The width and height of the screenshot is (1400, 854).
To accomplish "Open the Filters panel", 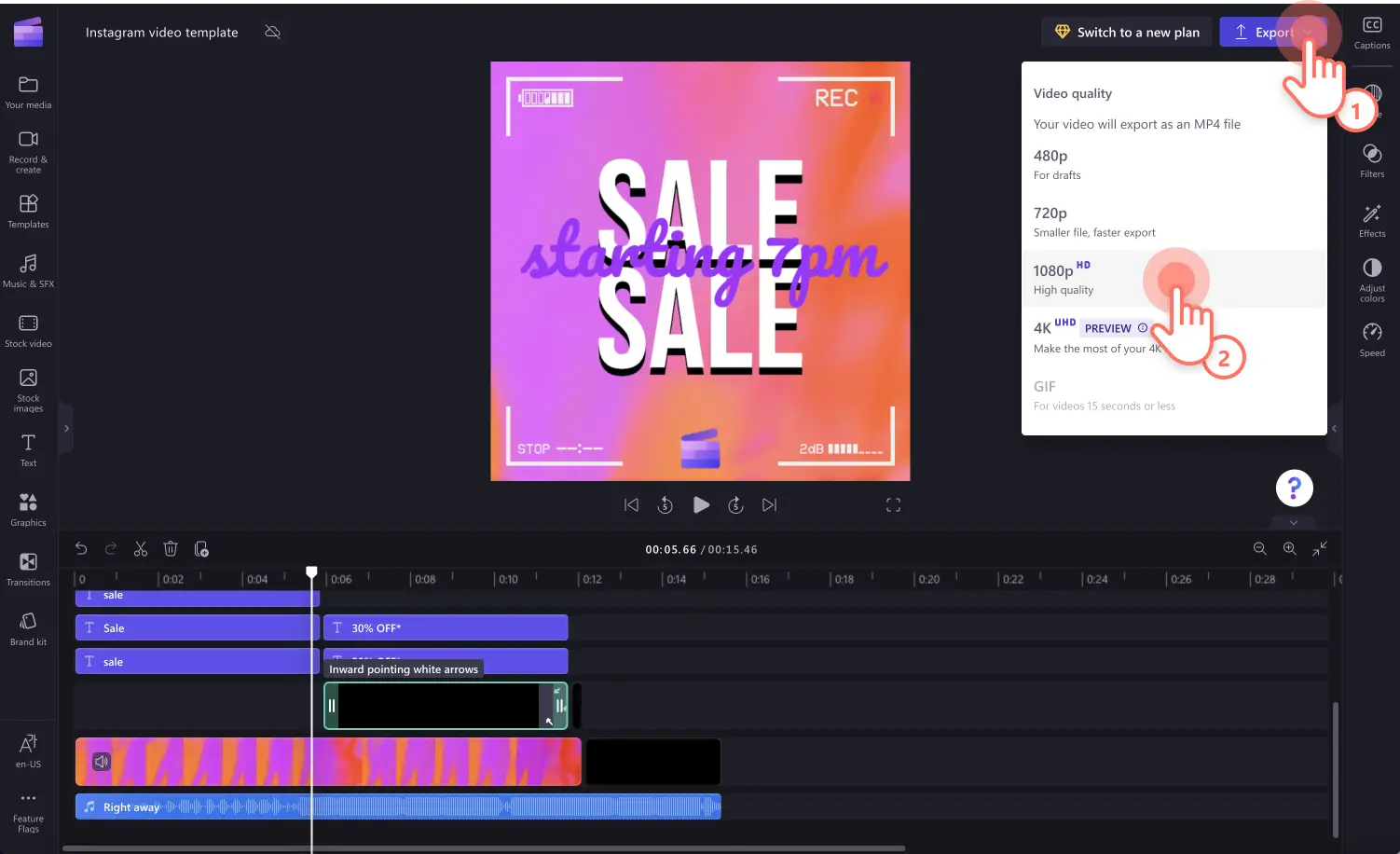I will [1372, 161].
